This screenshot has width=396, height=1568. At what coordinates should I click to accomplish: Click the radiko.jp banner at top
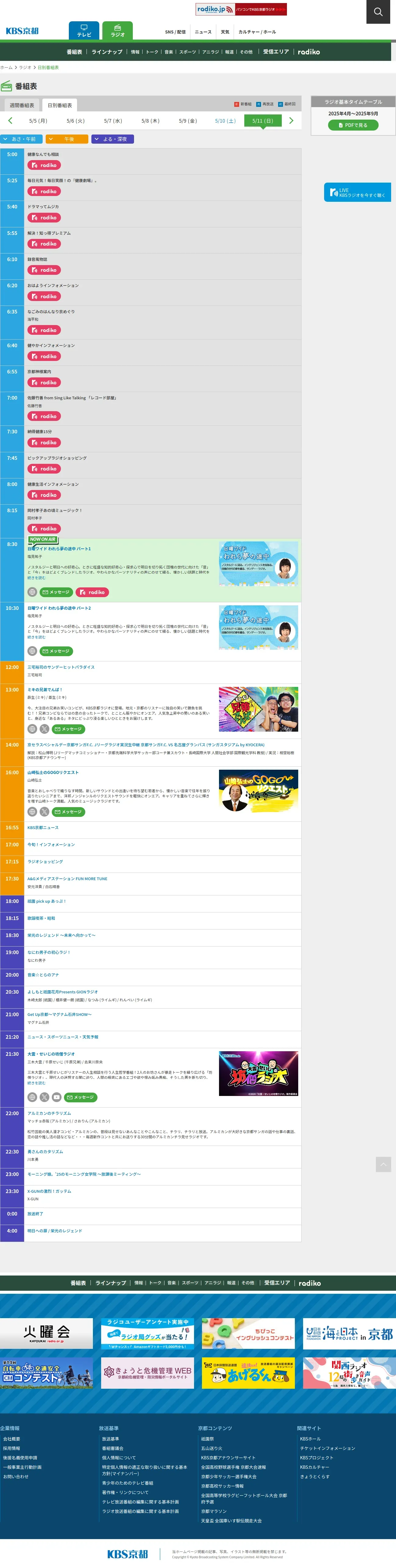[x=241, y=9]
